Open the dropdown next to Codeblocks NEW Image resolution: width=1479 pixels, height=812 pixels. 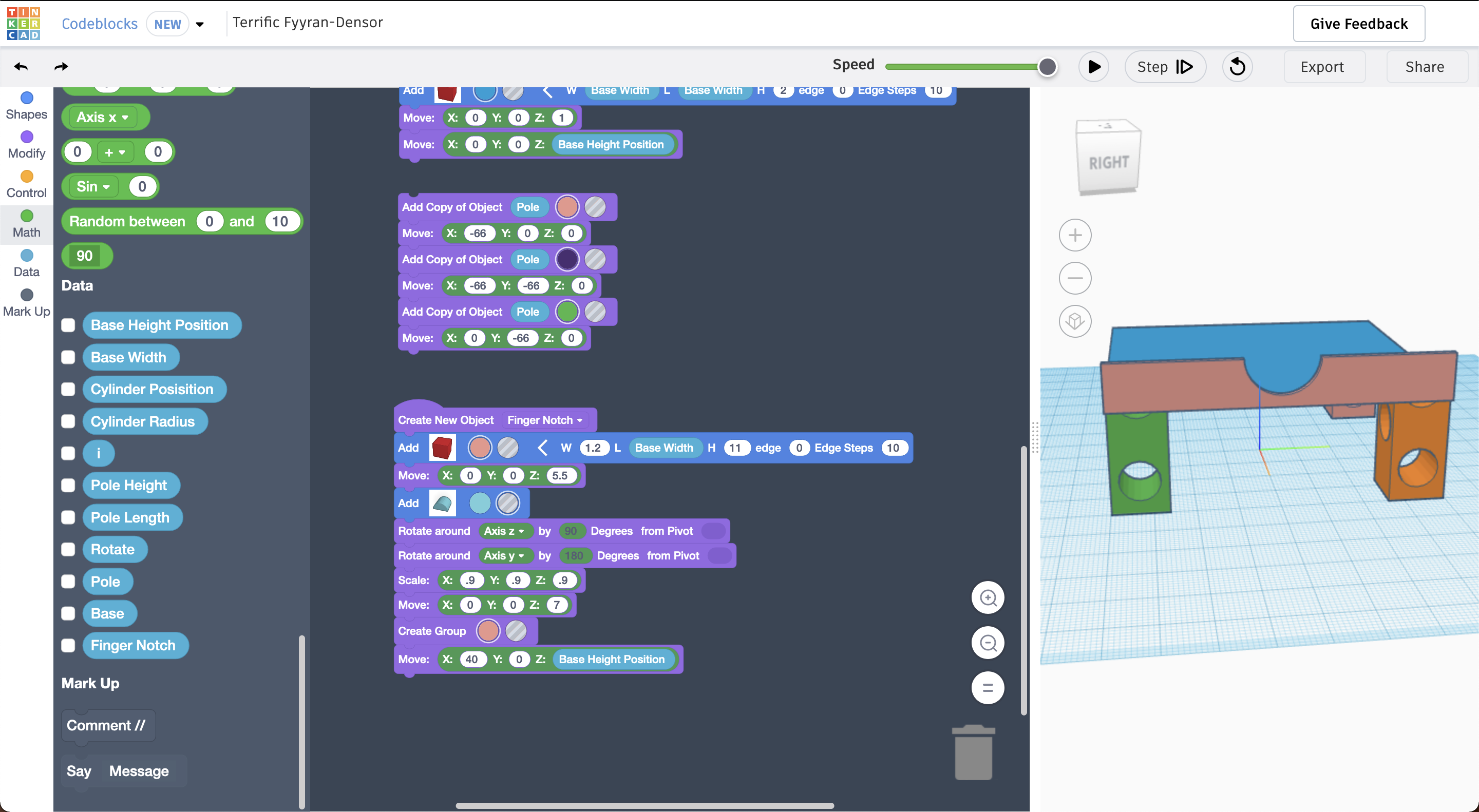pyautogui.click(x=200, y=24)
